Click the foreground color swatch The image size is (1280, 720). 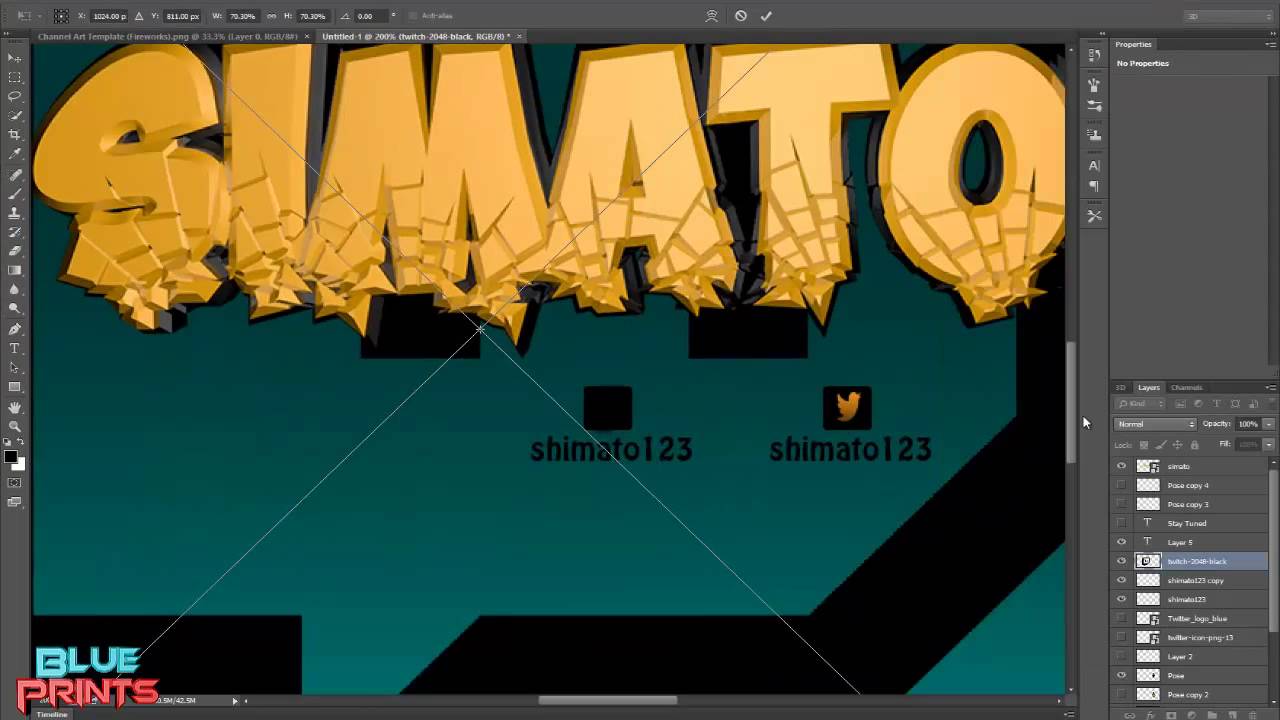pos(11,457)
